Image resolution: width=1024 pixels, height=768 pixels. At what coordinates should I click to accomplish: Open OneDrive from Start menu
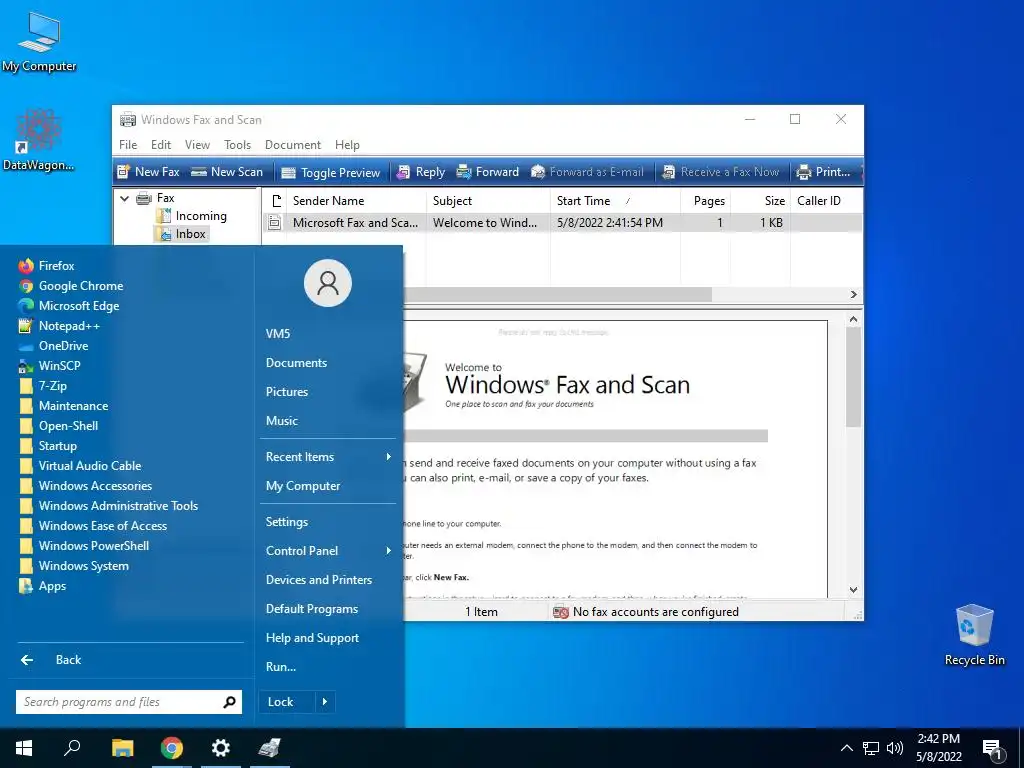coord(54,346)
